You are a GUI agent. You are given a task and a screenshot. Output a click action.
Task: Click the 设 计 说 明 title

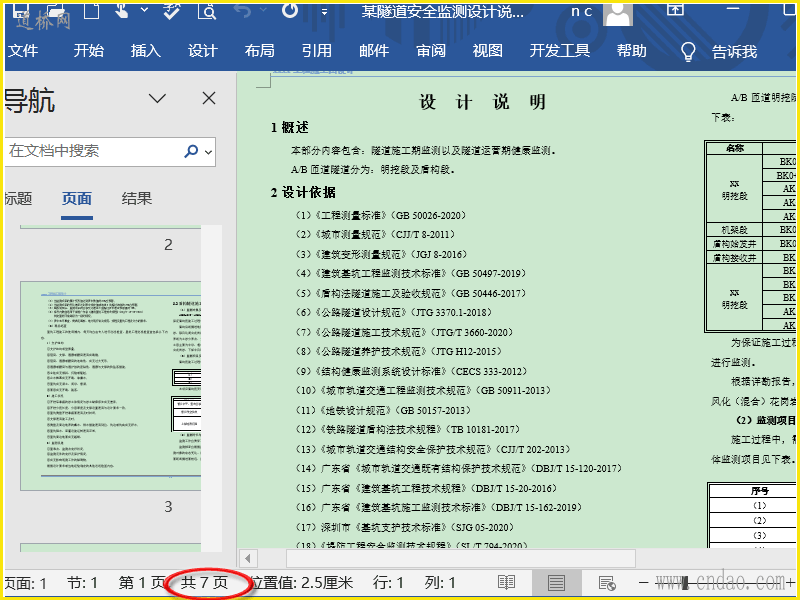click(483, 102)
